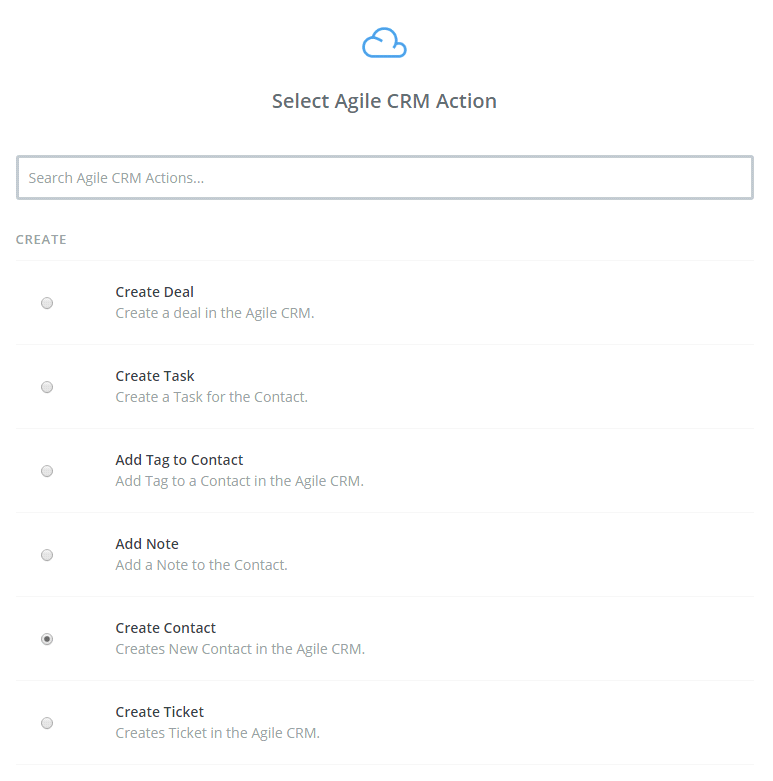Click the Create Task action title
The width and height of the screenshot is (773, 781).
pyautogui.click(x=155, y=376)
